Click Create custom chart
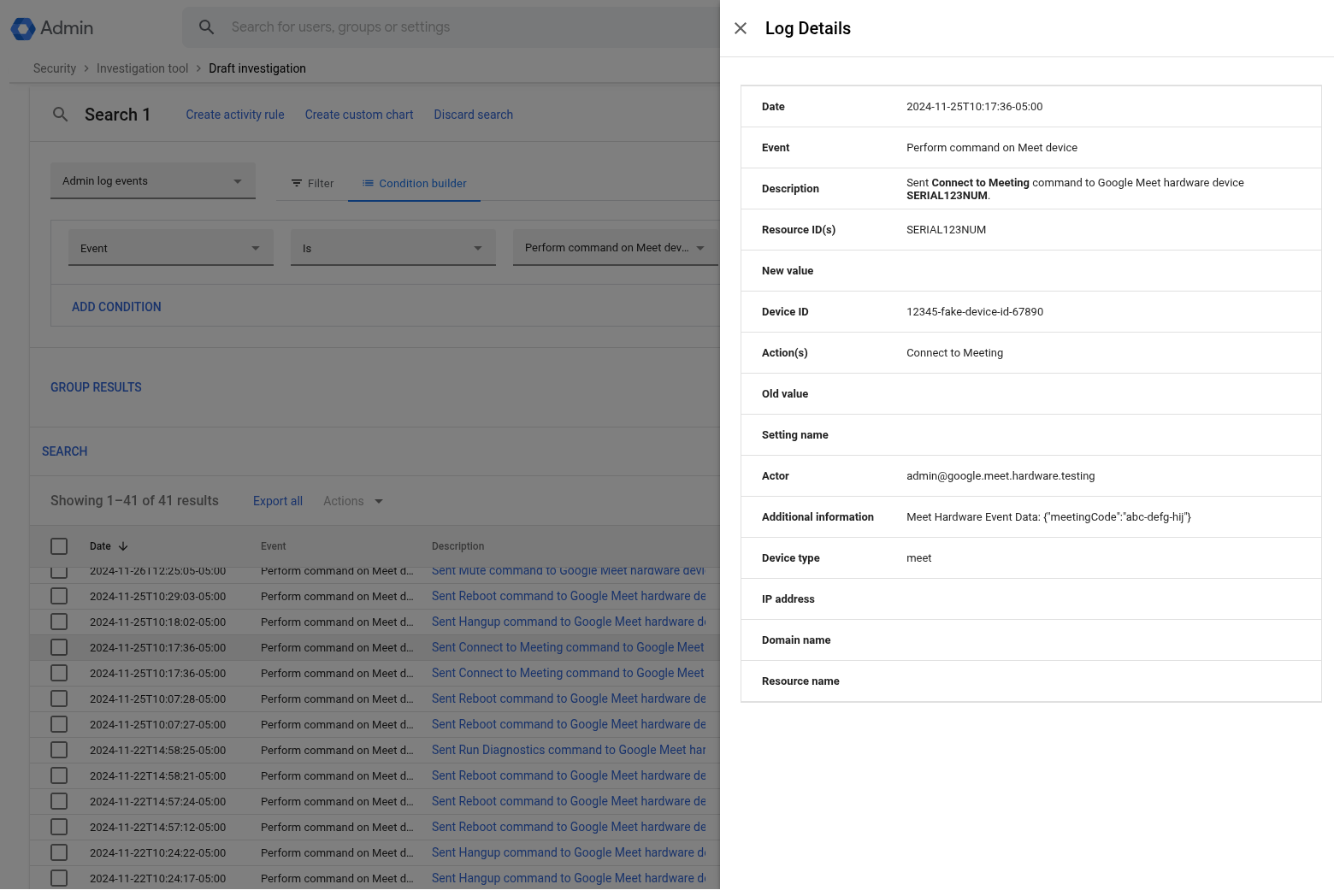This screenshot has width=1334, height=896. pyautogui.click(x=359, y=115)
